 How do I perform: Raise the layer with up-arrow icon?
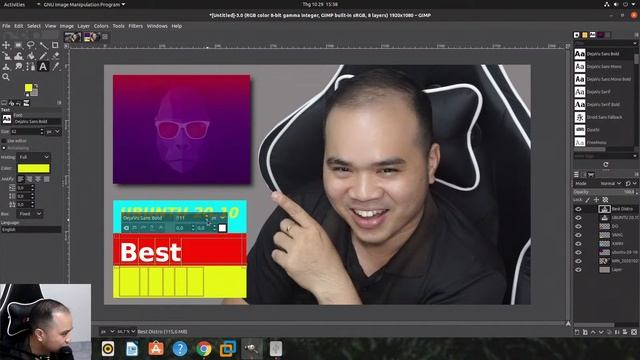[593, 332]
